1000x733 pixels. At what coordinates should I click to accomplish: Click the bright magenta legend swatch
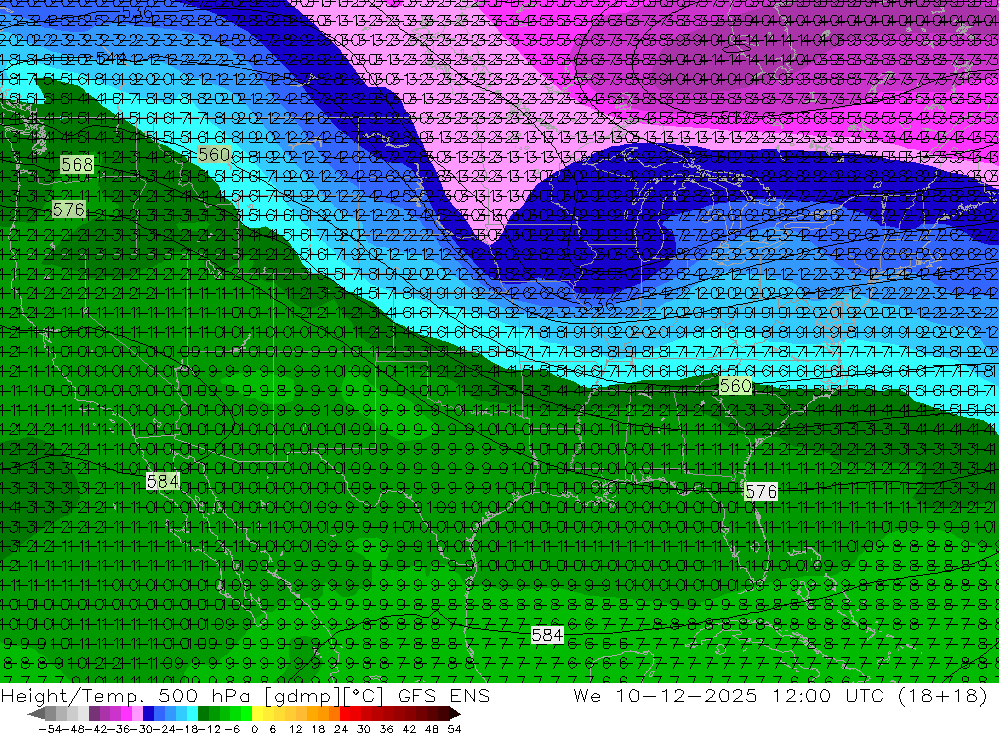pyautogui.click(x=126, y=714)
